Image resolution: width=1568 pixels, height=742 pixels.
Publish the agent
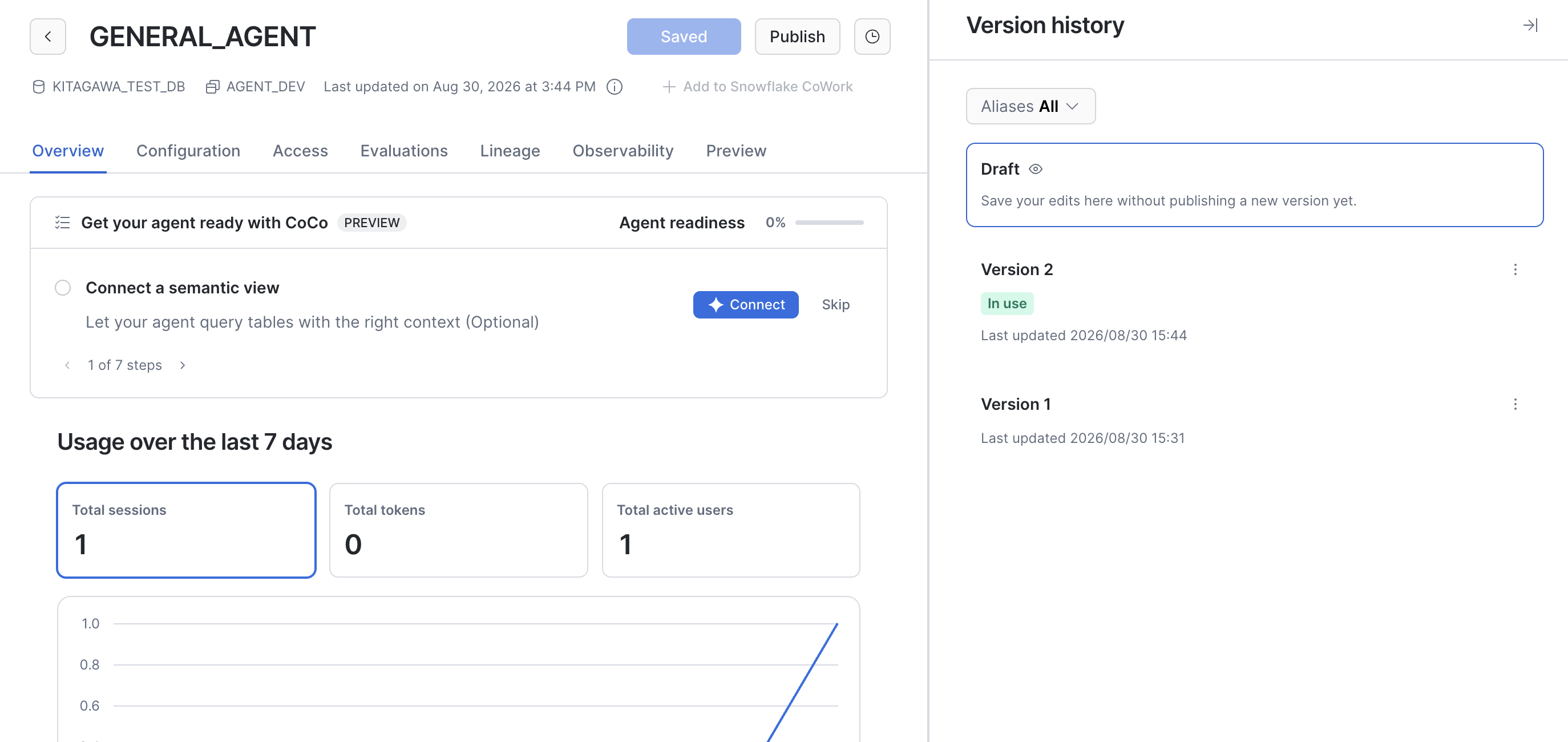[x=797, y=37]
